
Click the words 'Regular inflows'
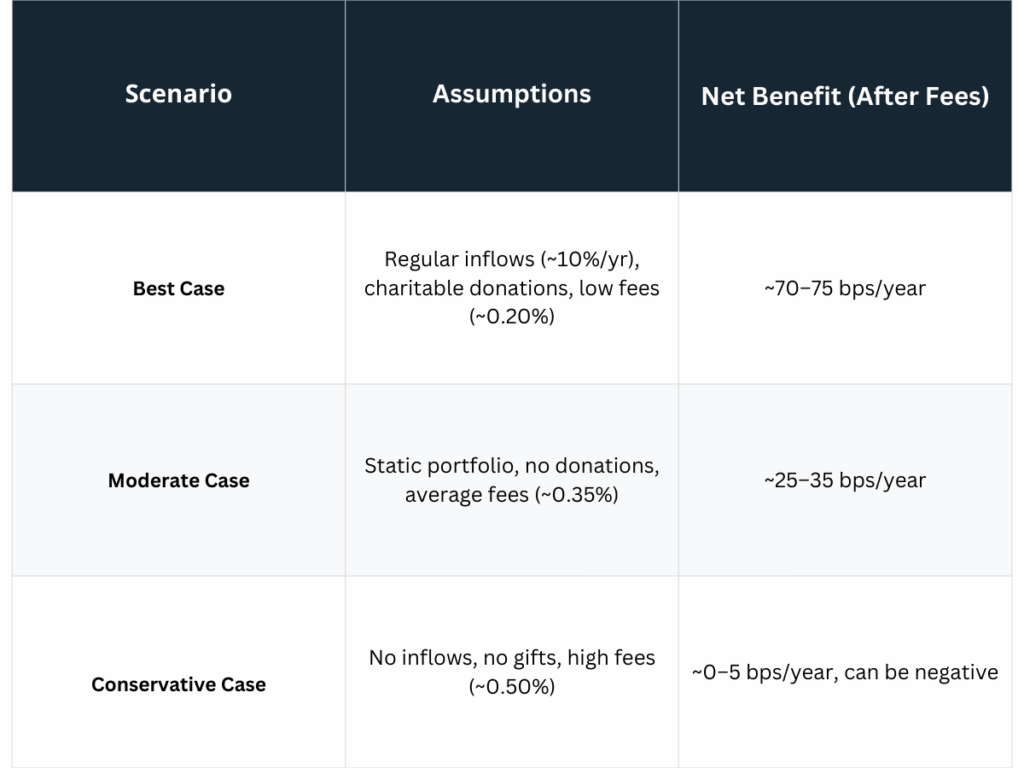(446, 260)
